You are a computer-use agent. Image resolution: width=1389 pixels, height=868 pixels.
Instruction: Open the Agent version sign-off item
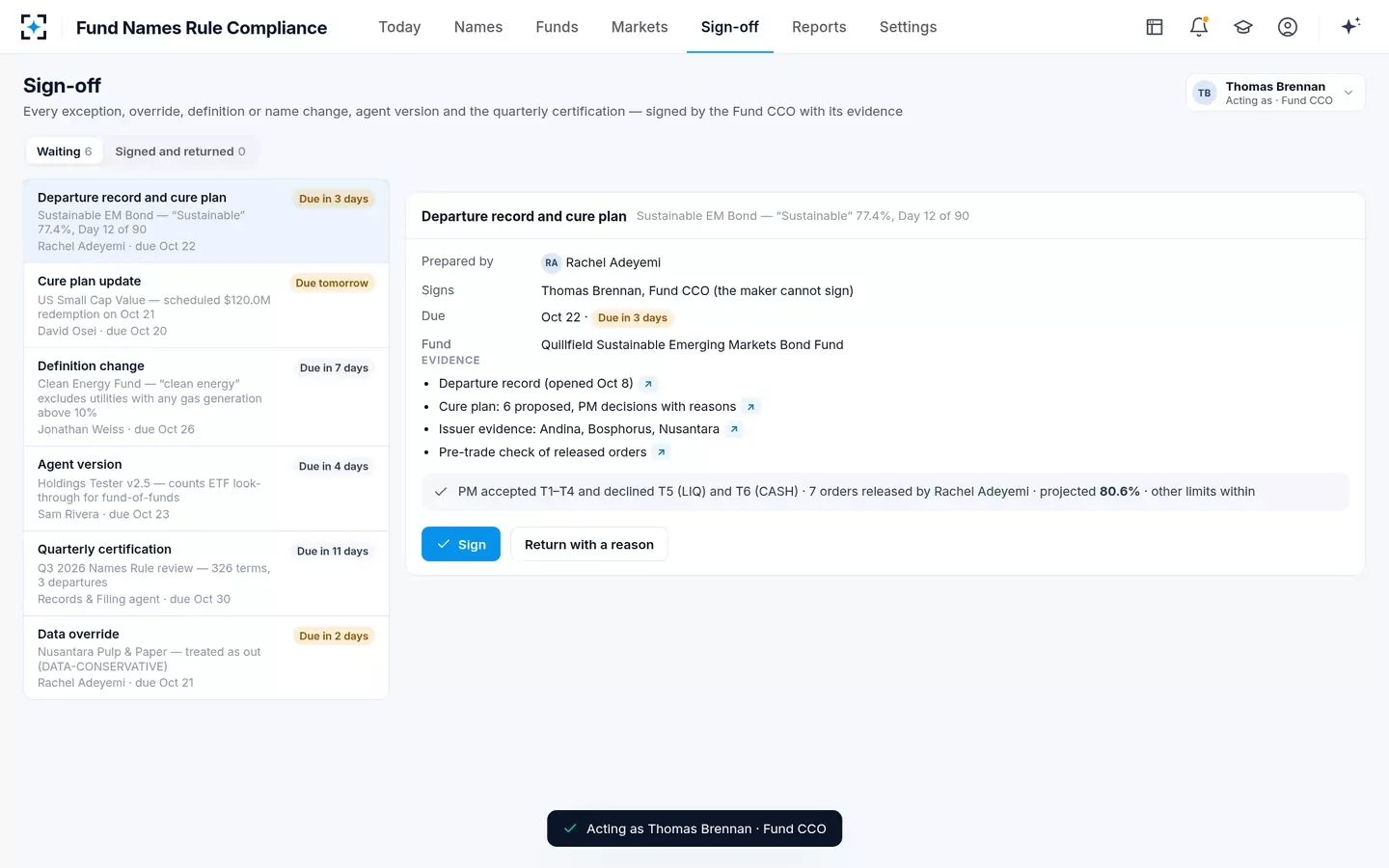click(206, 489)
